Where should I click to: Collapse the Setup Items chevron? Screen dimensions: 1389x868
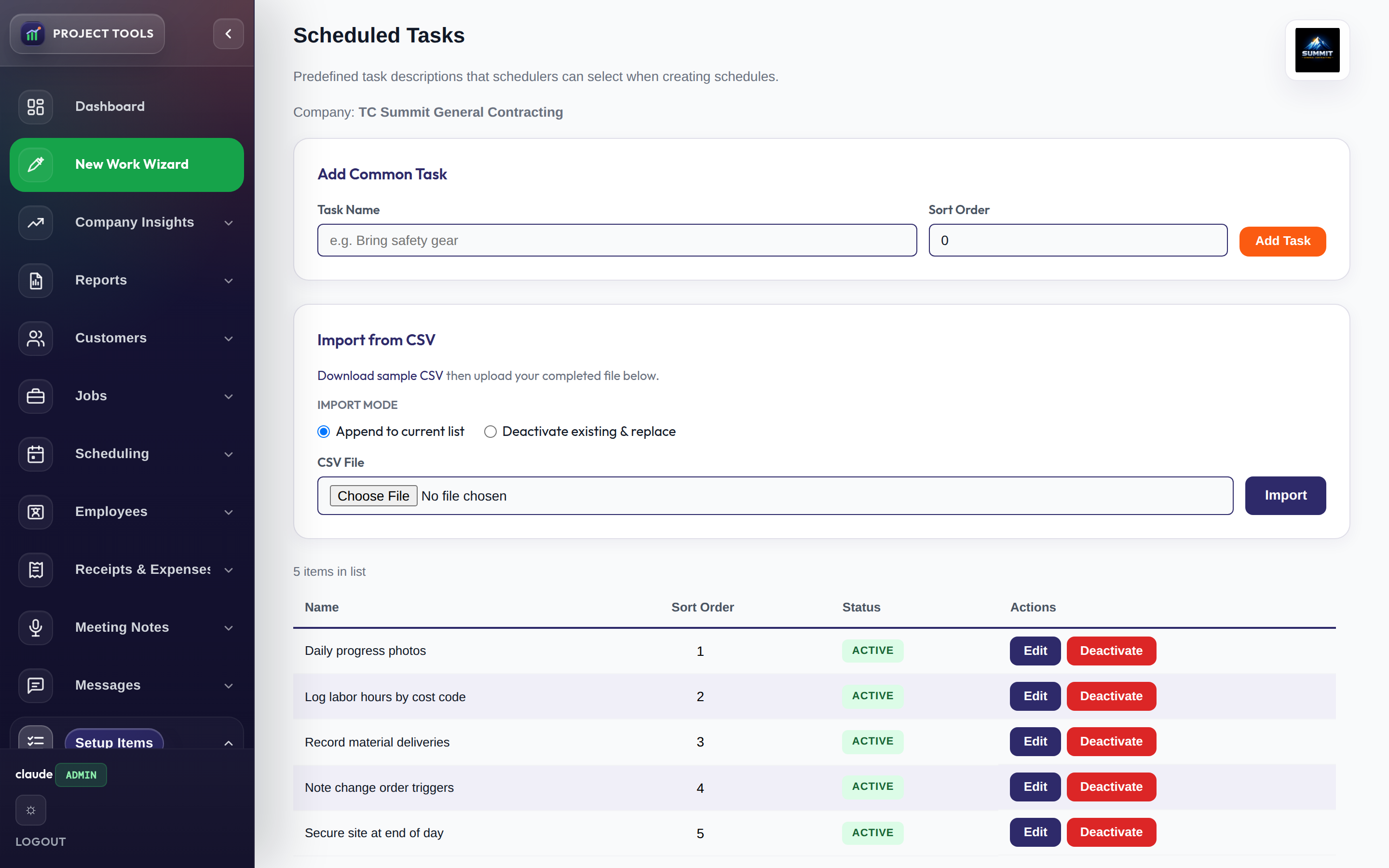click(229, 743)
